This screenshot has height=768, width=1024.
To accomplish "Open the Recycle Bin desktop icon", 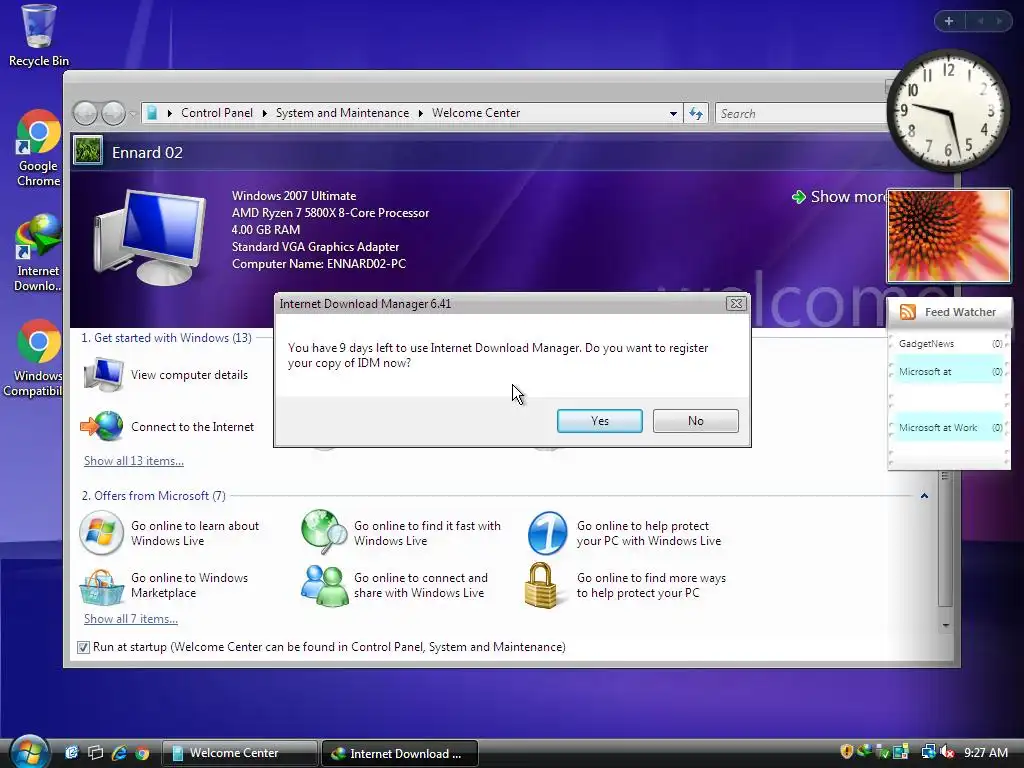I will tap(39, 36).
